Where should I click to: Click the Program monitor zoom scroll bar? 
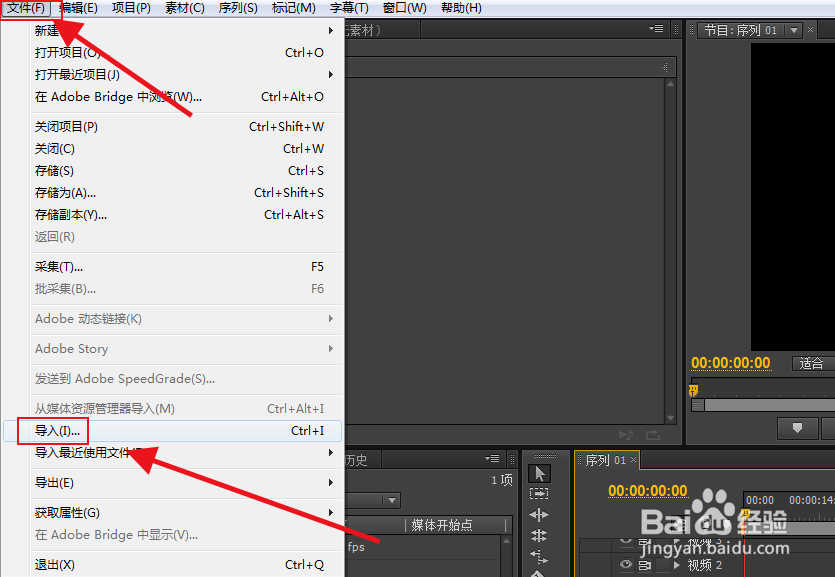(x=763, y=405)
